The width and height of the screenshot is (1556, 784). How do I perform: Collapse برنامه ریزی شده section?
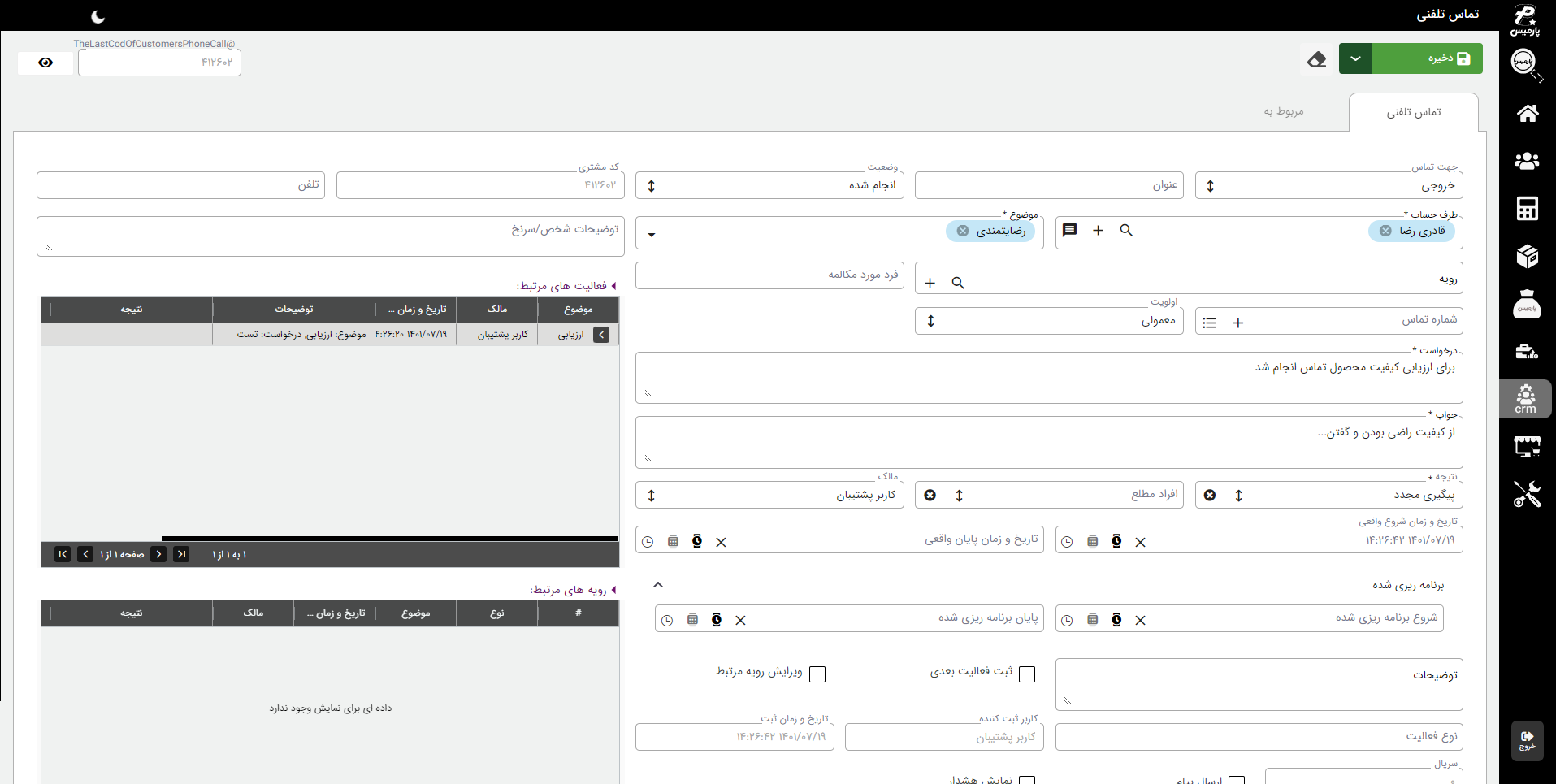tap(658, 584)
